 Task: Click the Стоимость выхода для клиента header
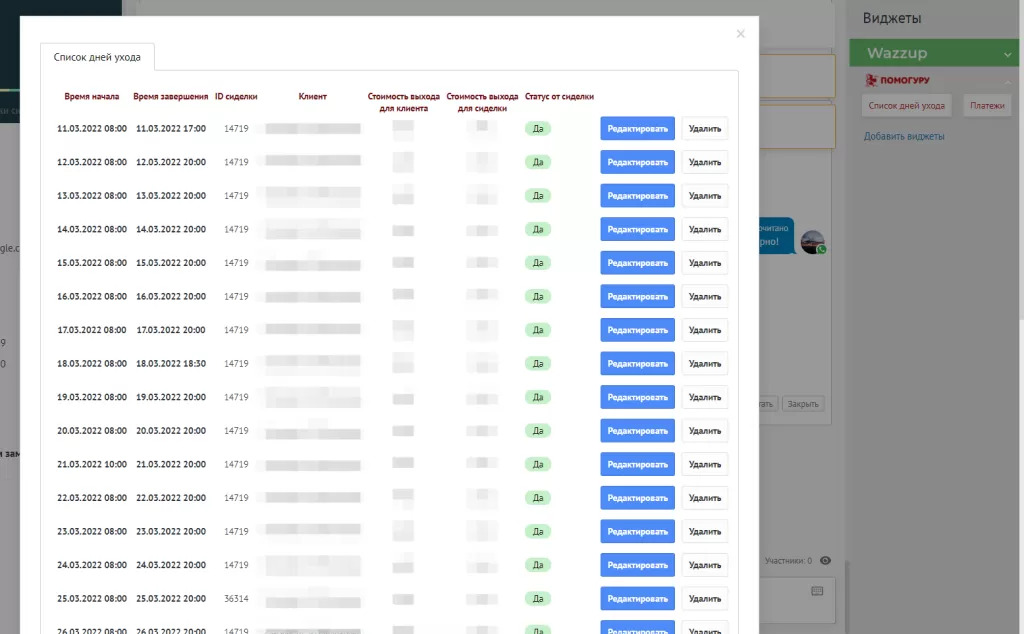point(404,103)
